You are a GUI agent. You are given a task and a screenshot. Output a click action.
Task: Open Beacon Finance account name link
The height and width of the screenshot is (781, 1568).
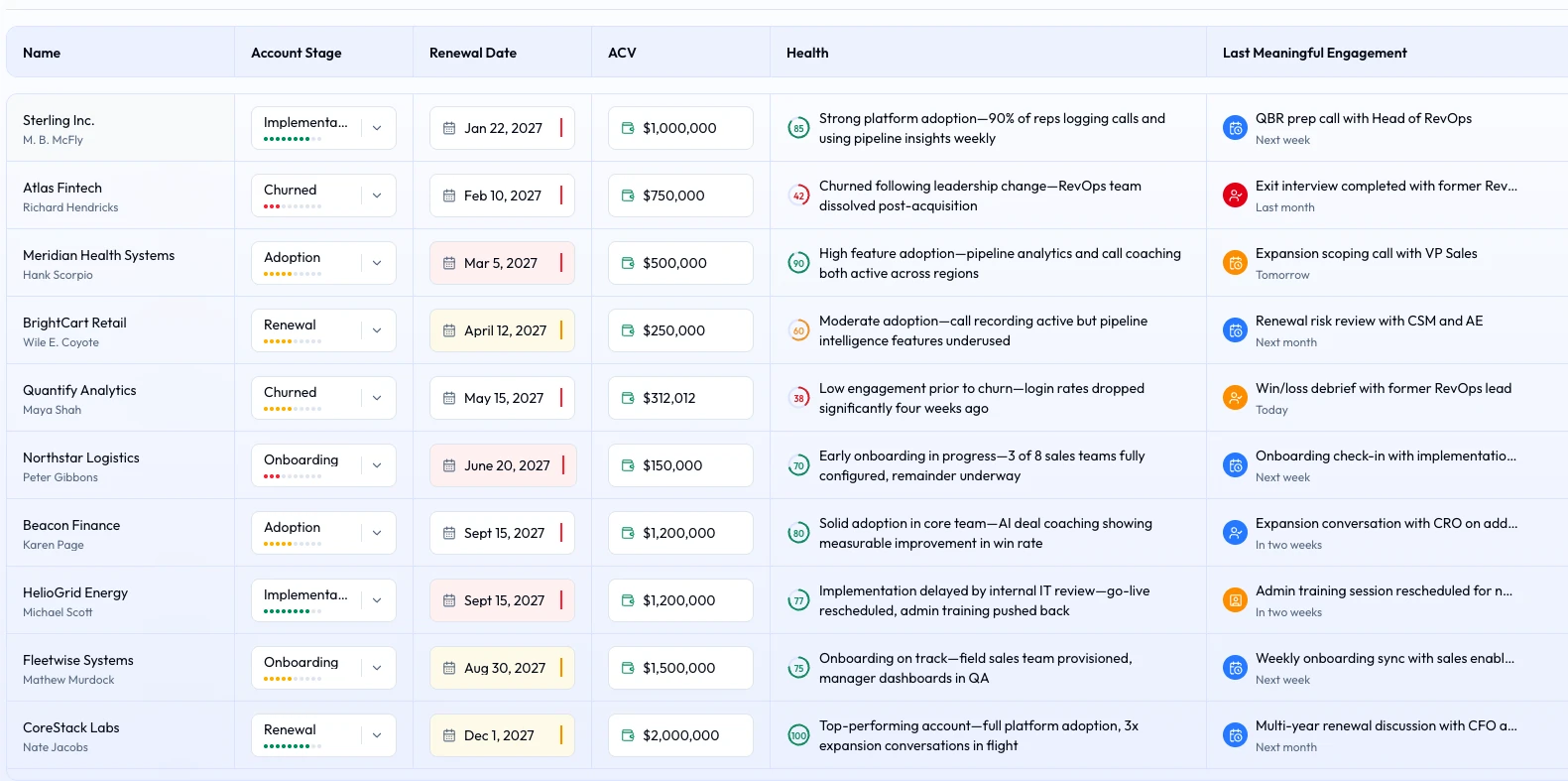[x=71, y=525]
